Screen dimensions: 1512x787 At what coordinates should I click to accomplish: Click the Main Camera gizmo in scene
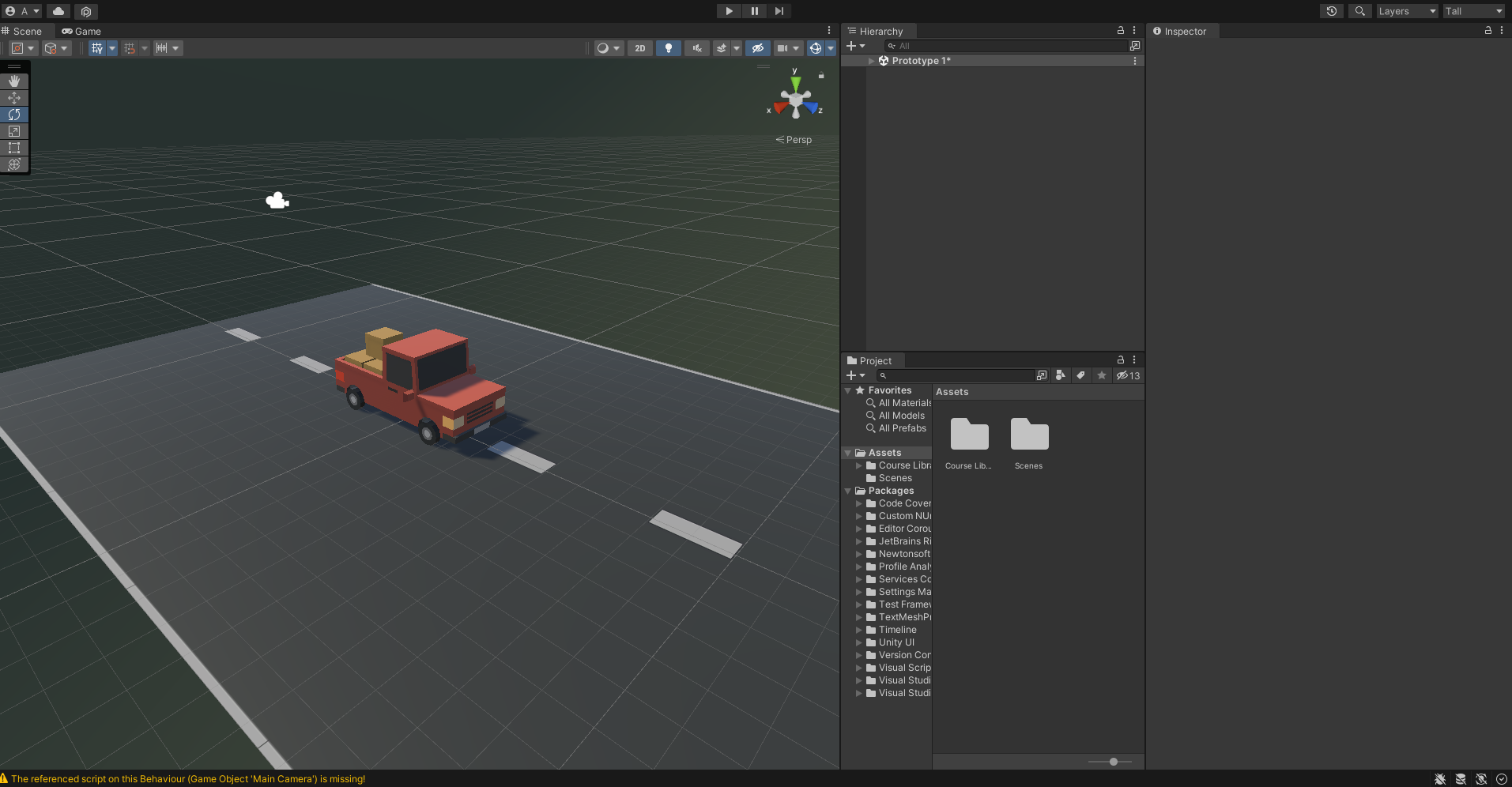tap(277, 201)
